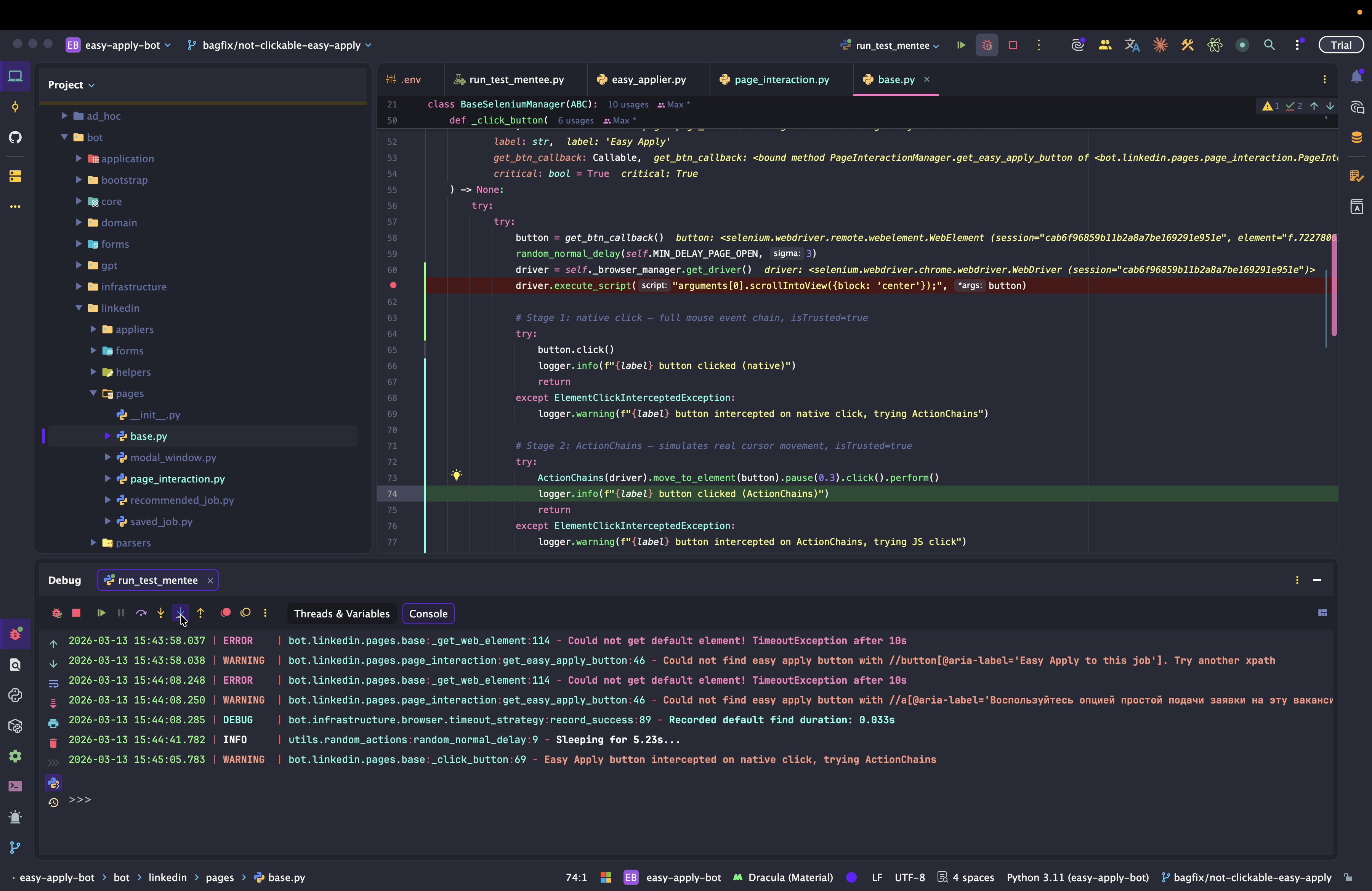Screen dimensions: 1372x891
Task: Click the purple theme color circle in the status bar
Action: click(x=851, y=877)
